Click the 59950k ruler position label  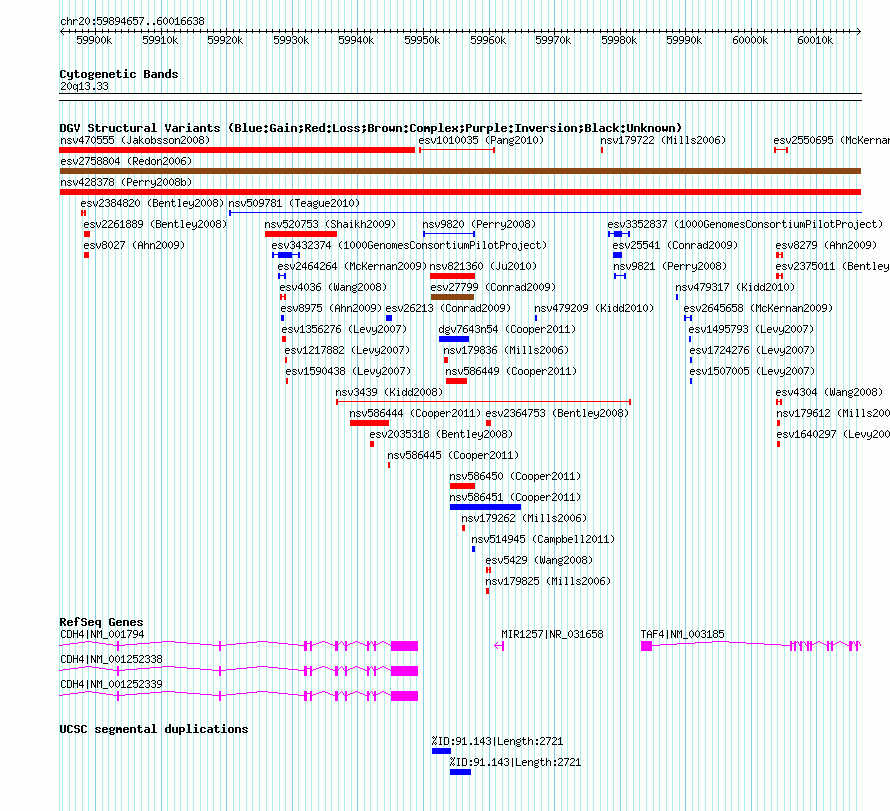[422, 40]
